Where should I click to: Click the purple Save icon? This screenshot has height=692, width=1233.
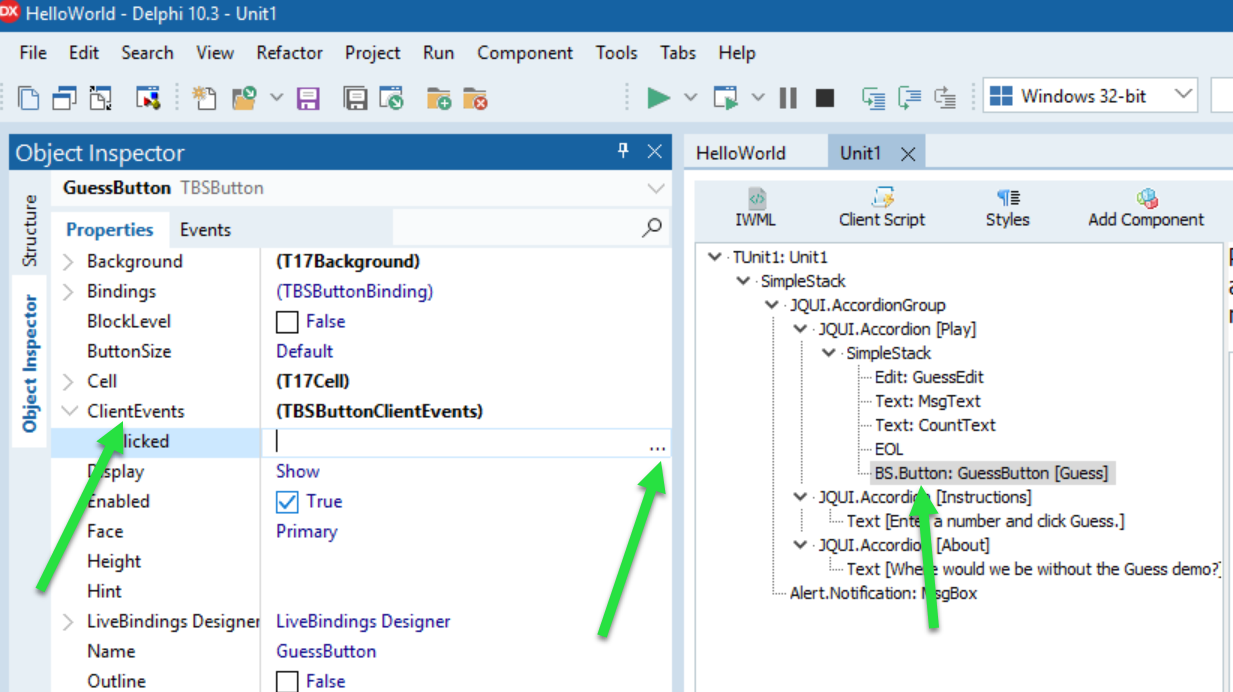tap(308, 98)
